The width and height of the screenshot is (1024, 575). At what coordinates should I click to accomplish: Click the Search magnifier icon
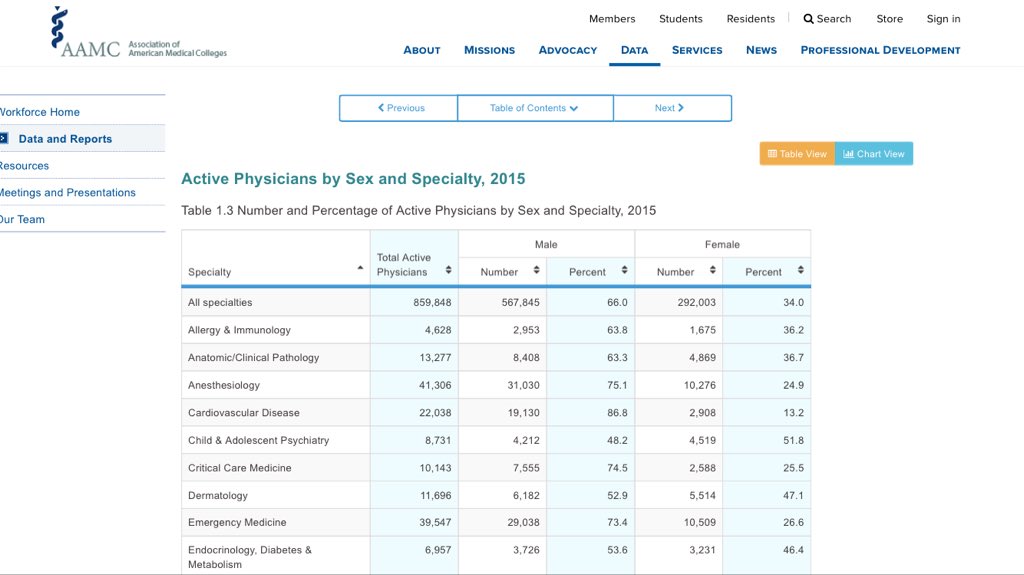808,19
